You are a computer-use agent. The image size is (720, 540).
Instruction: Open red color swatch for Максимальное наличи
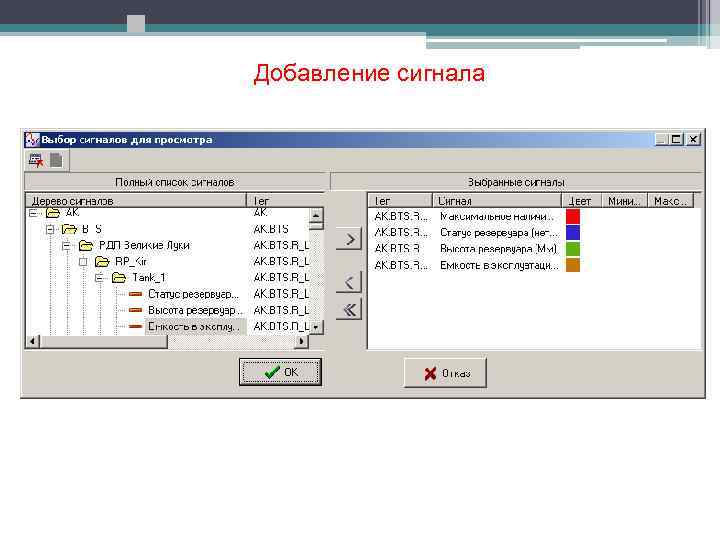[x=573, y=216]
